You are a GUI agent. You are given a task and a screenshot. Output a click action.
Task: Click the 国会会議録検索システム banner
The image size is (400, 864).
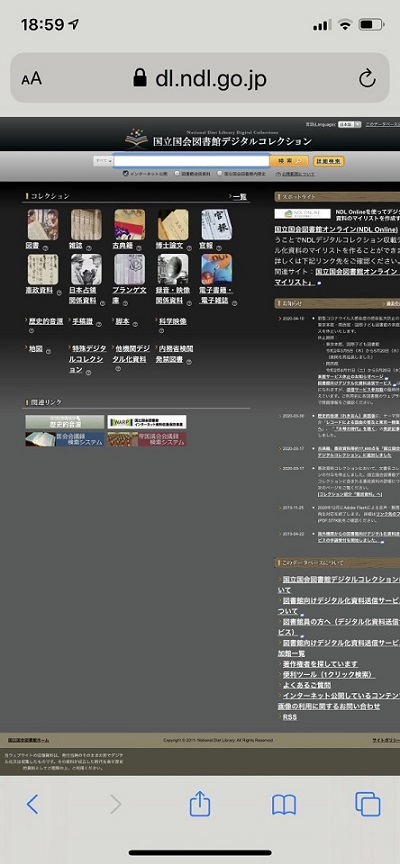point(64,439)
